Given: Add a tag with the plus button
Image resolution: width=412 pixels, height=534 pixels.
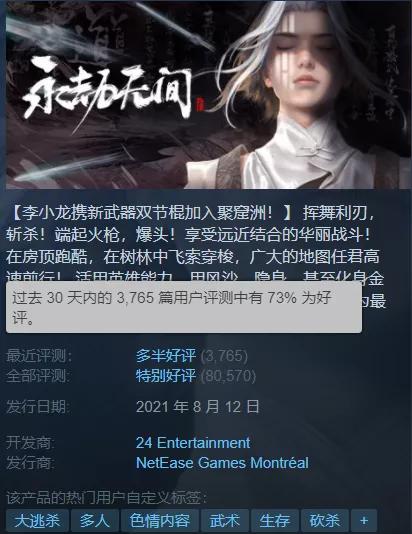Looking at the screenshot, I should point(364,521).
